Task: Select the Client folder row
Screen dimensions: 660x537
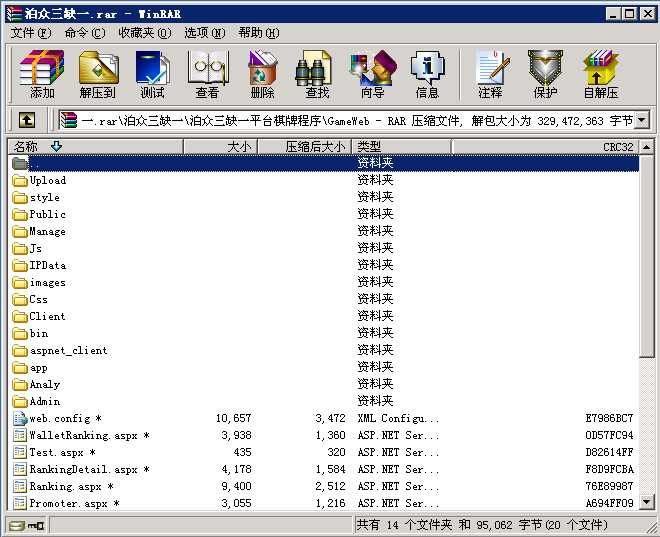Action: pos(323,316)
